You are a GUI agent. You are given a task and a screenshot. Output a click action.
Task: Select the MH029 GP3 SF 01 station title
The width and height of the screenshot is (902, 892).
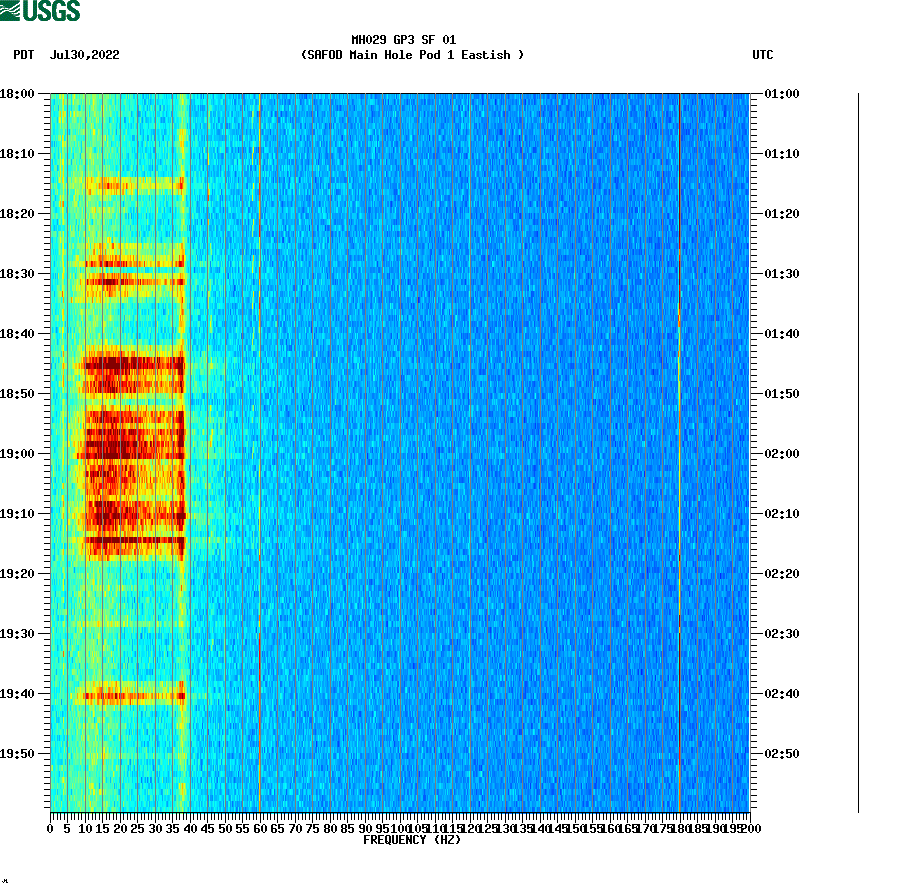(x=403, y=41)
